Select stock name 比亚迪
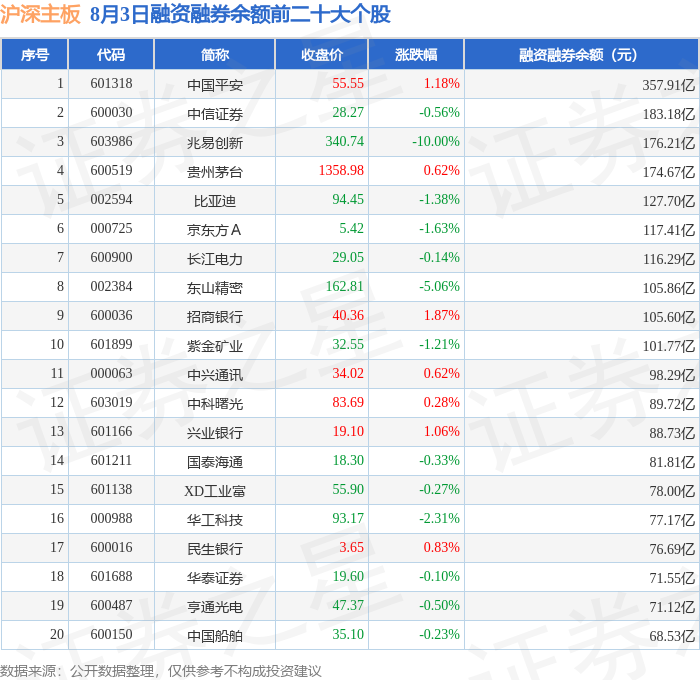 pos(215,200)
